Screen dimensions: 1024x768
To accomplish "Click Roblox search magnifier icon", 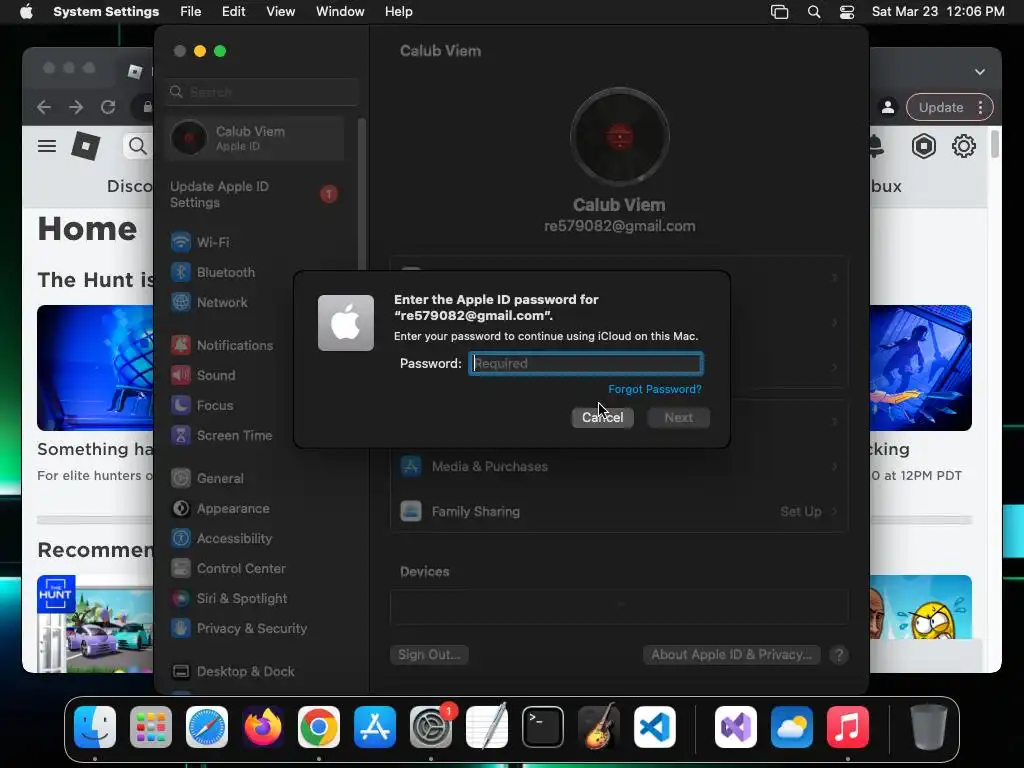I will coord(137,146).
